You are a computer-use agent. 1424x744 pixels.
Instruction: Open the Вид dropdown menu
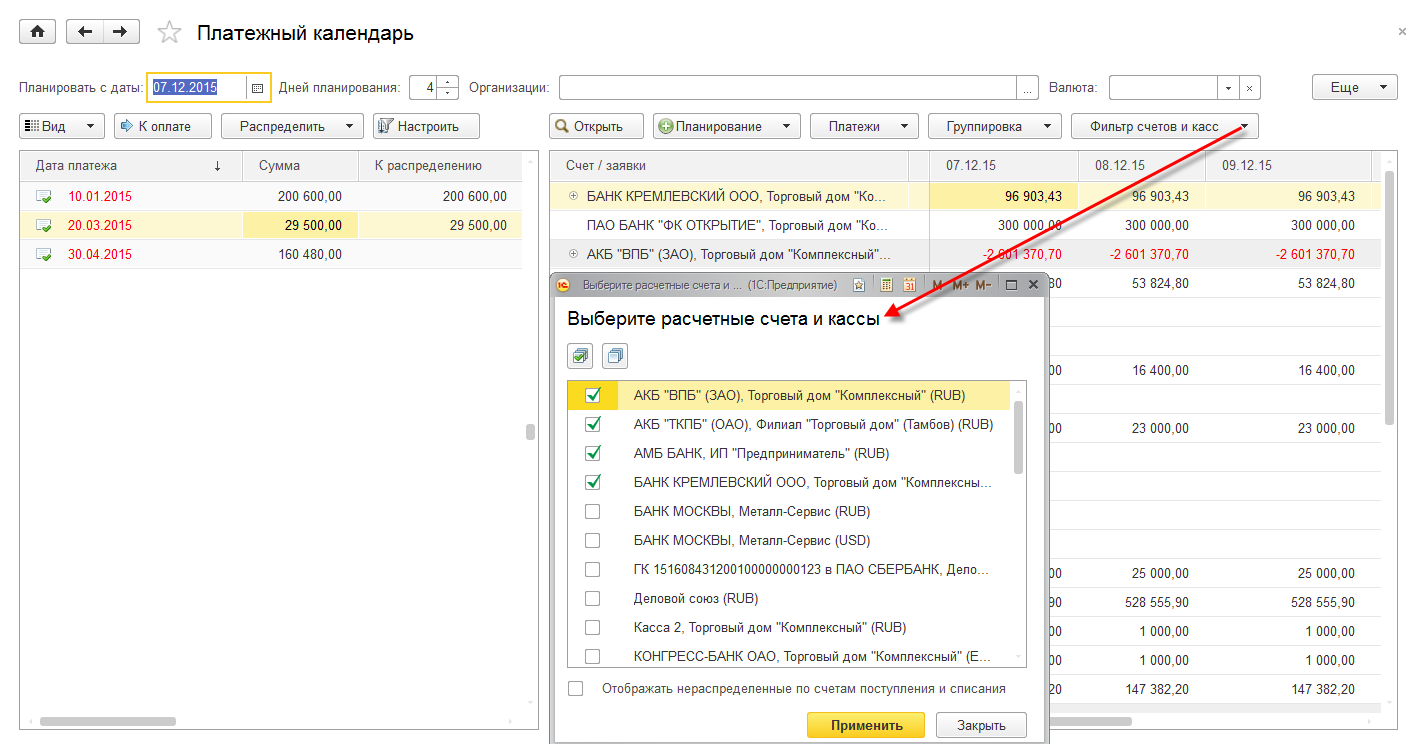pyautogui.click(x=62, y=126)
